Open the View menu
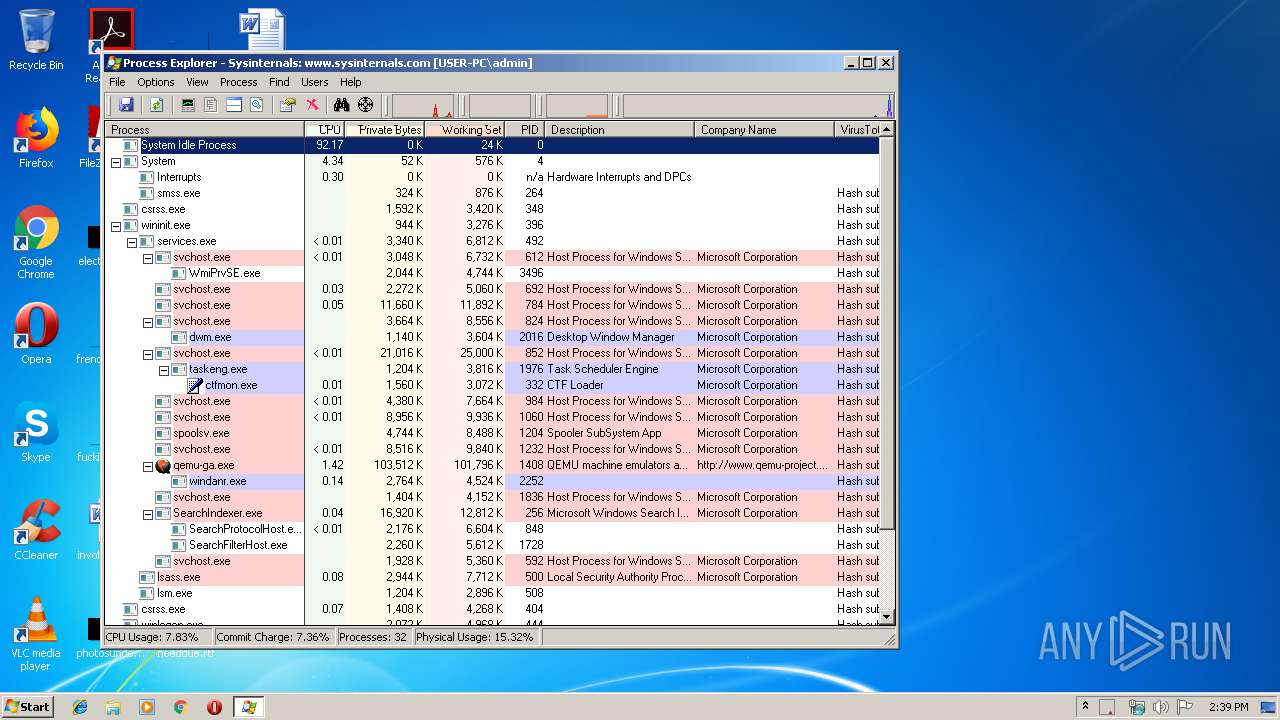 197,82
